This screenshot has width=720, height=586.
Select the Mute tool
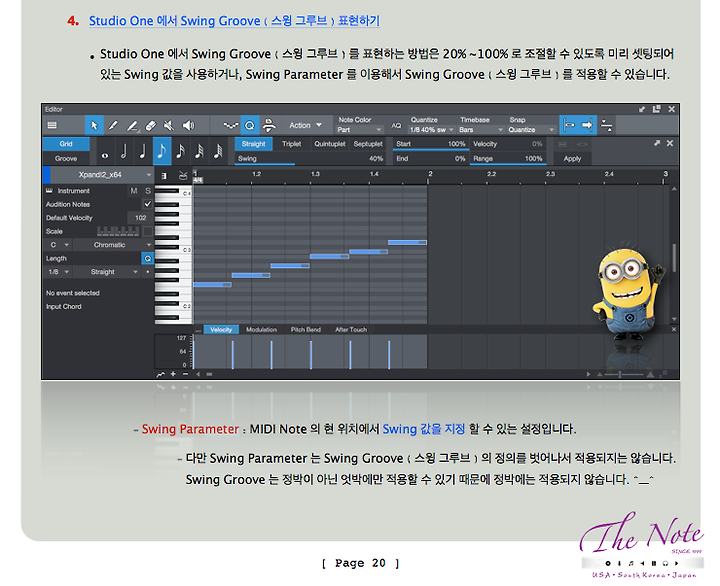click(169, 125)
